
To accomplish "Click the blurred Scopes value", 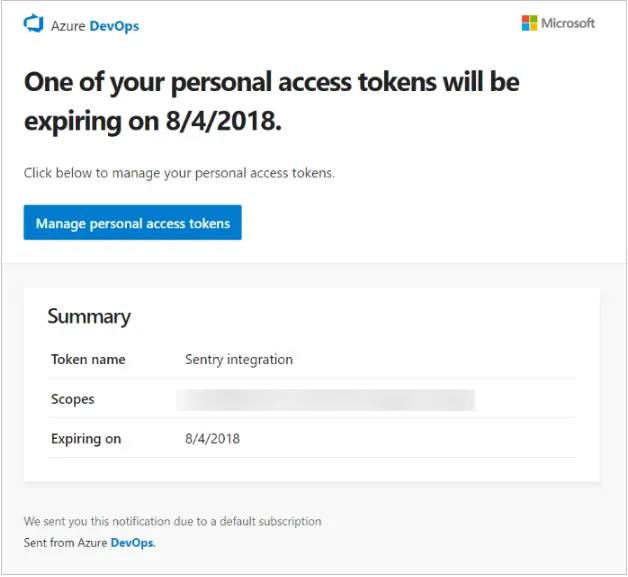I will click(325, 400).
